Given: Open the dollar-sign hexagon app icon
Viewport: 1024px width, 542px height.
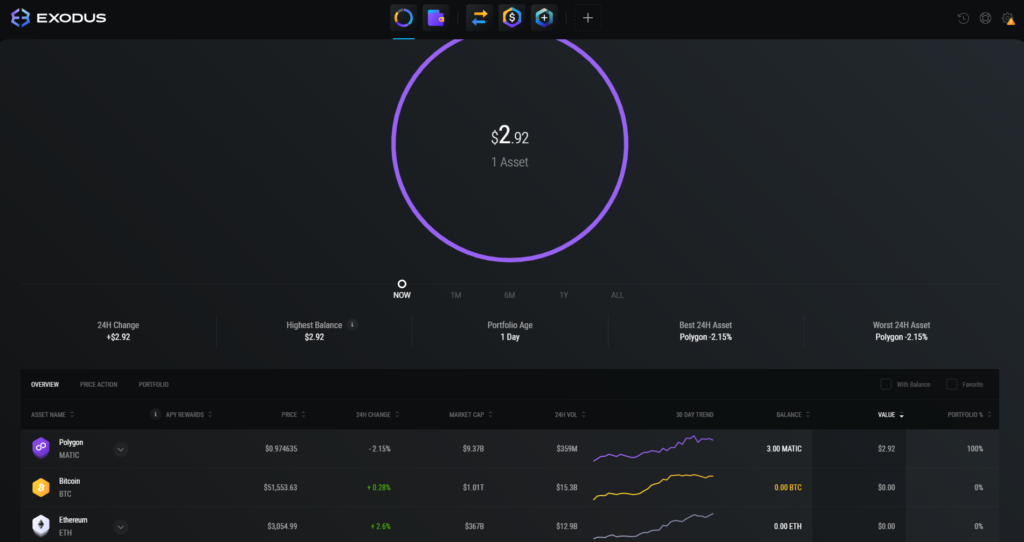Looking at the screenshot, I should [512, 18].
